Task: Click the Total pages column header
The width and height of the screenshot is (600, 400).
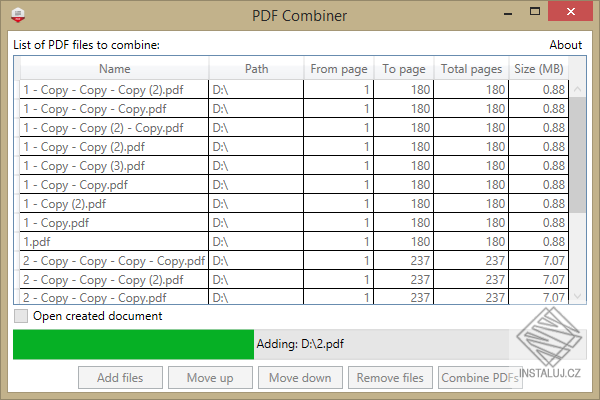Action: tap(471, 69)
